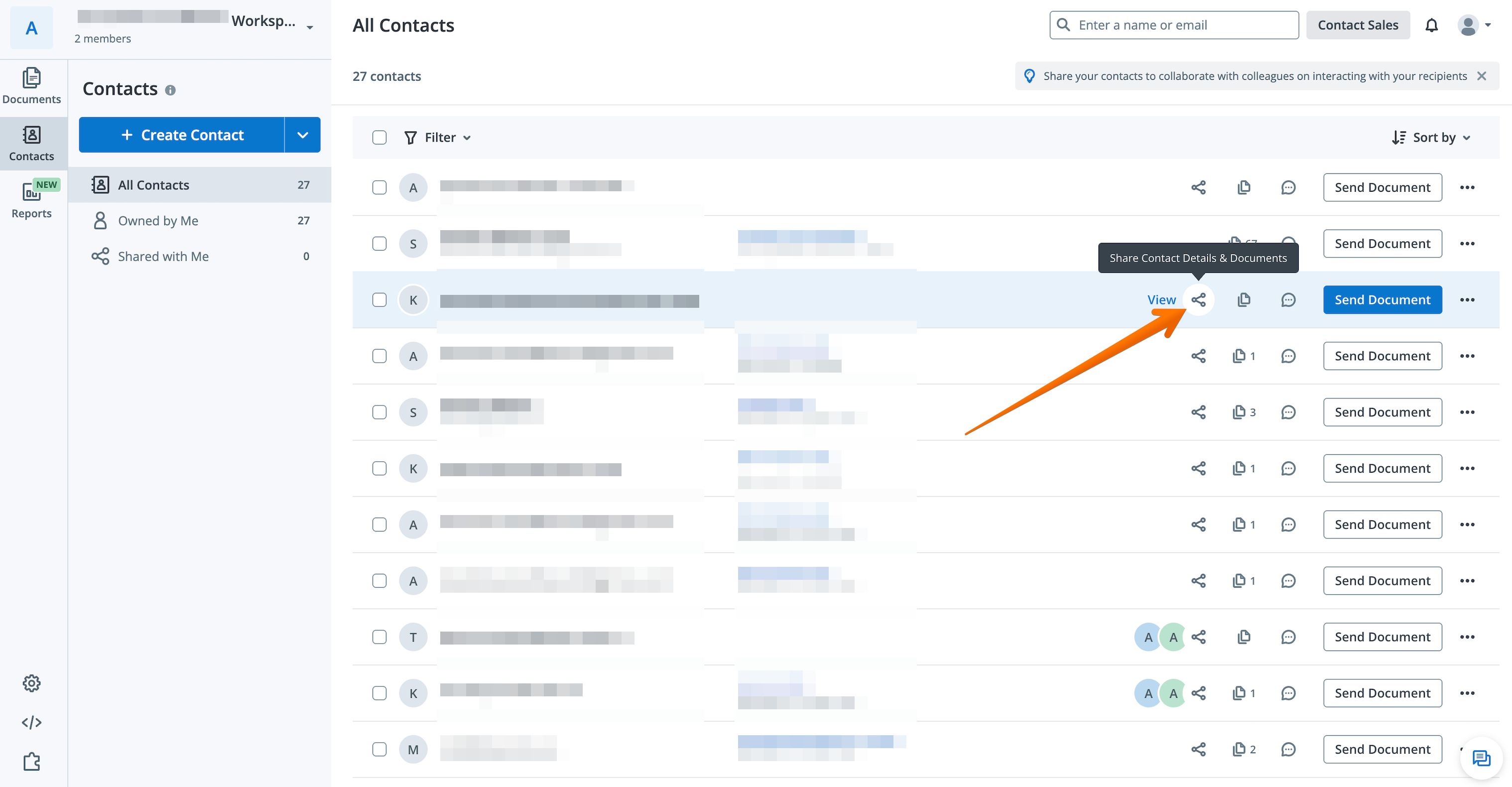This screenshot has height=787, width=1512.
Task: Select checkbox for contact M row
Action: [379, 750]
